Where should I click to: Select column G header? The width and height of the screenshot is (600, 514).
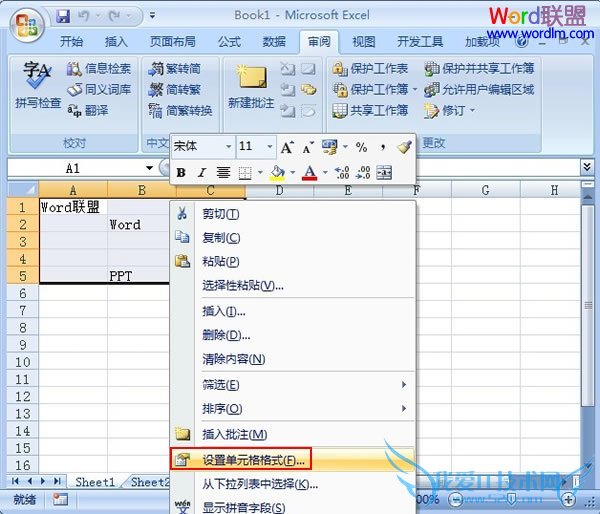pyautogui.click(x=486, y=190)
